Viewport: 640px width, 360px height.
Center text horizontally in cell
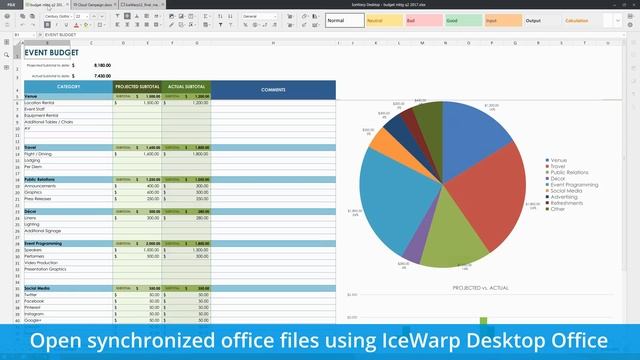tap(127, 25)
